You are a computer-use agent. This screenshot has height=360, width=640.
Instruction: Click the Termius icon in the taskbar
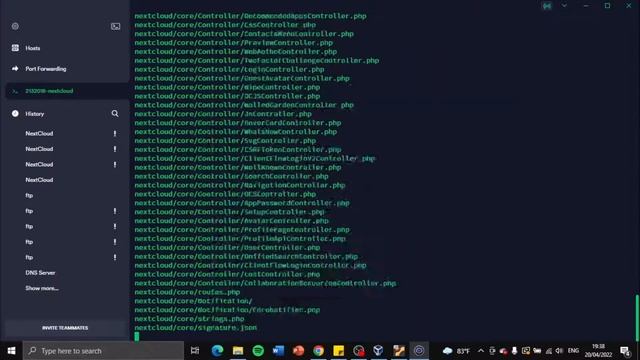[419, 351]
